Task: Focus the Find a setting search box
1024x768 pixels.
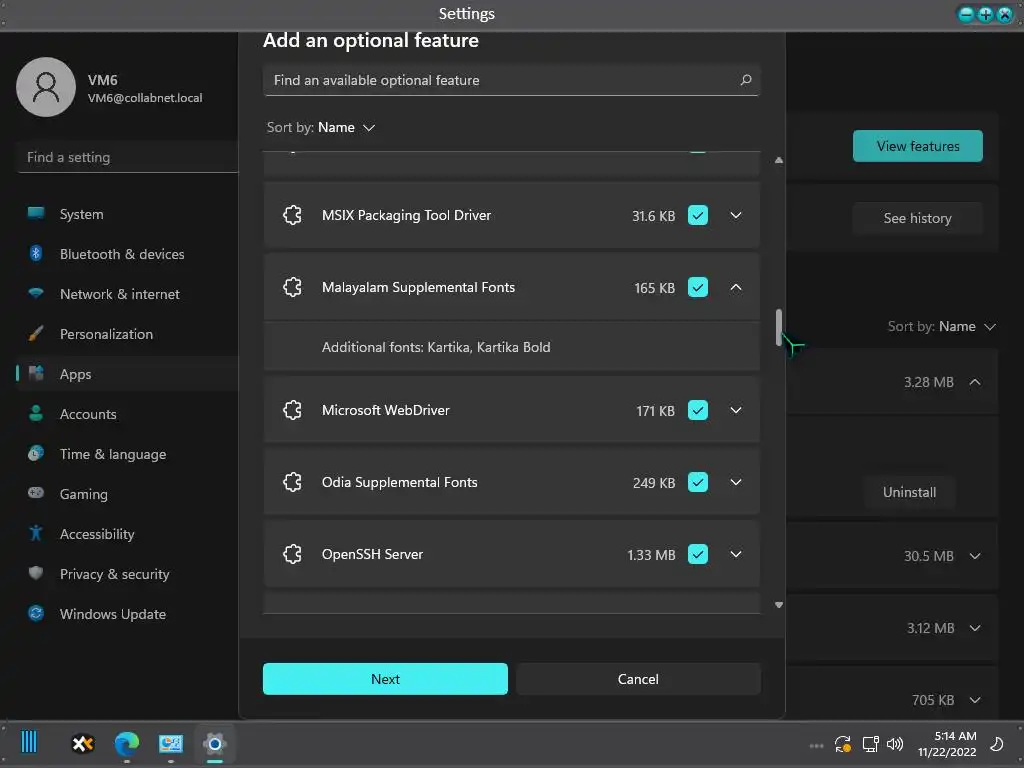Action: (x=127, y=157)
